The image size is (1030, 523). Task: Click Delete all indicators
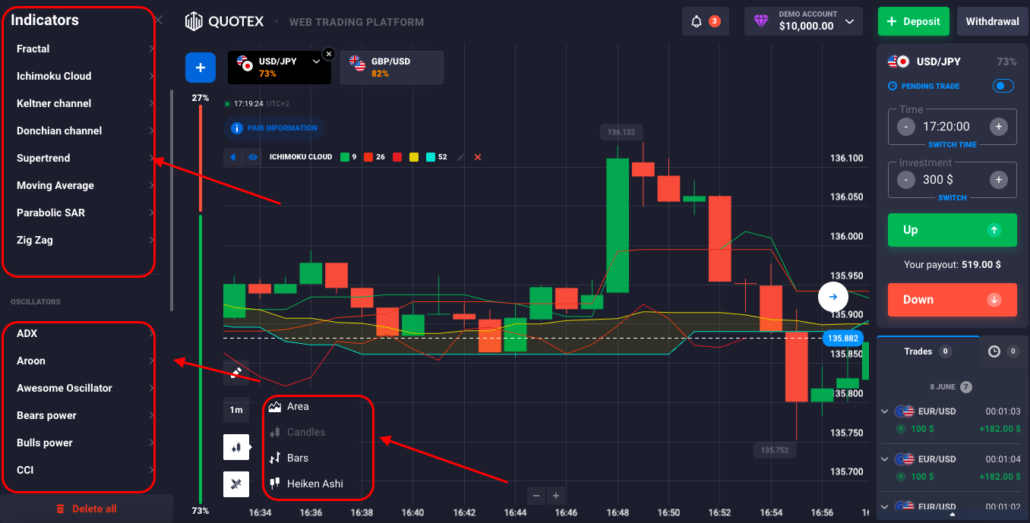point(86,509)
